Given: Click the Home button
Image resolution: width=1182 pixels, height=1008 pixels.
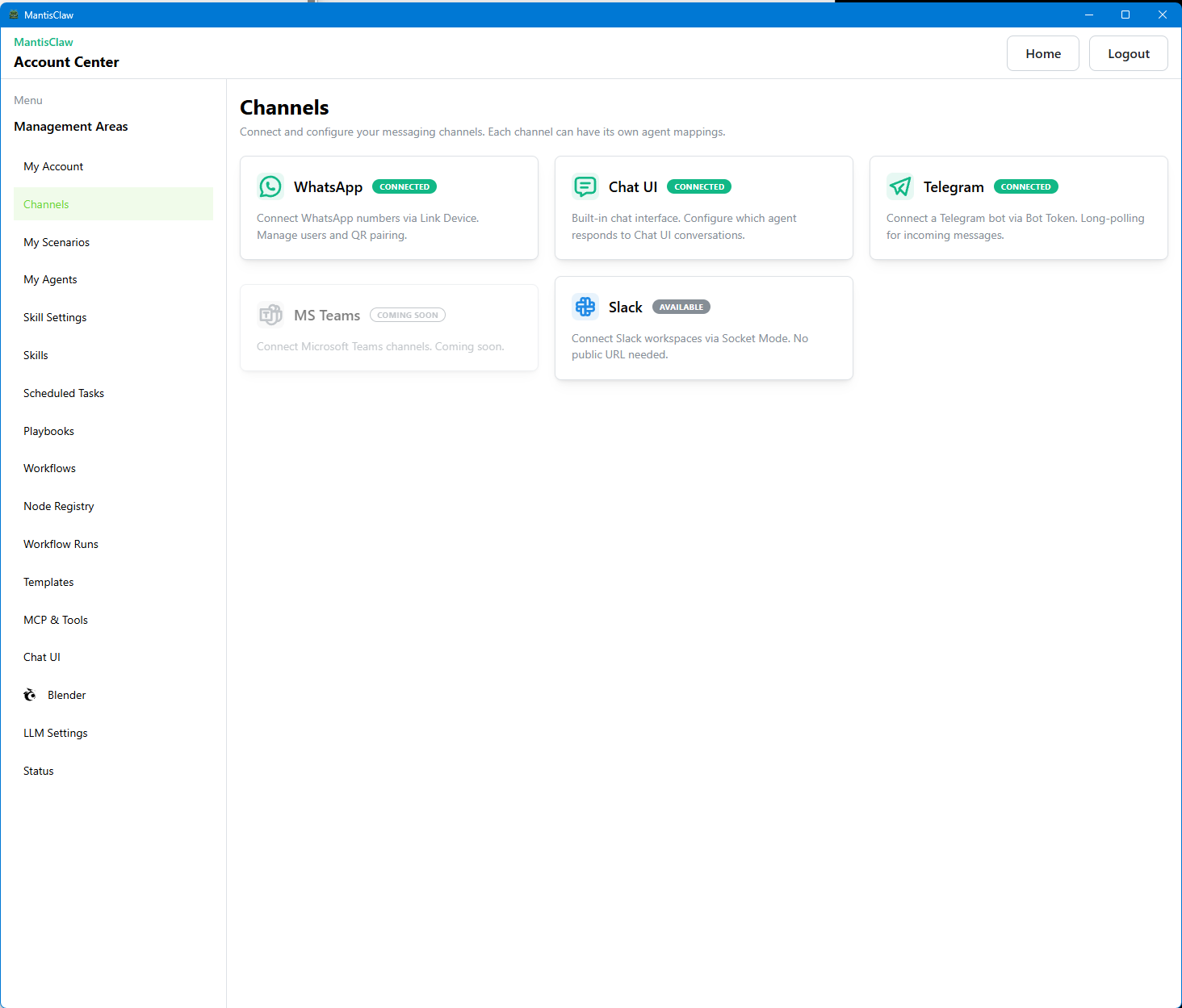Looking at the screenshot, I should tap(1043, 53).
